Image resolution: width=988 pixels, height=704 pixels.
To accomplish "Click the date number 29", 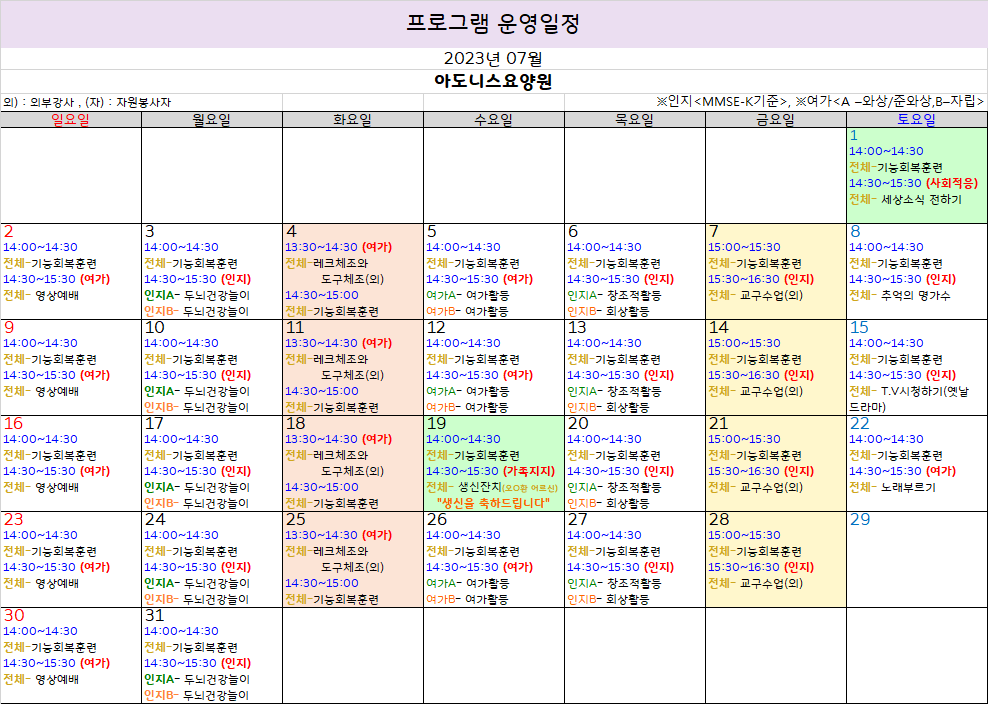I will (859, 519).
